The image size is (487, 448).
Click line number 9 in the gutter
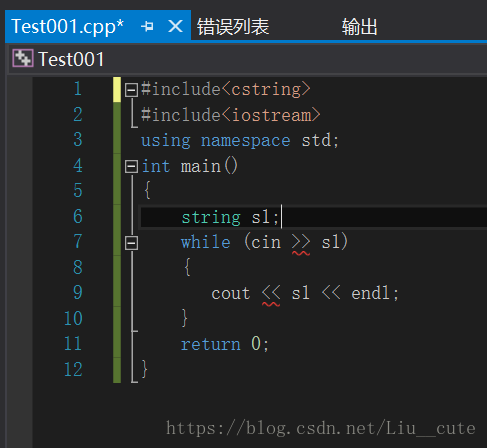pos(78,293)
